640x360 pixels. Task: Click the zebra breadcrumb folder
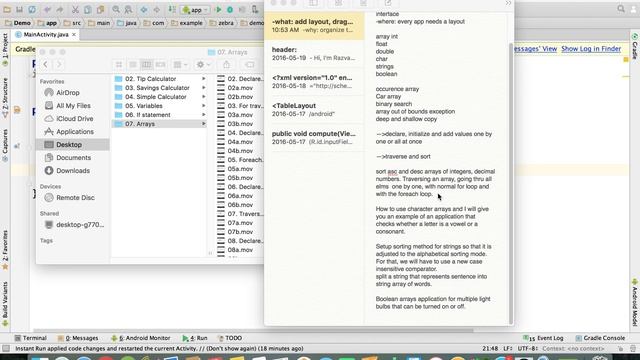222,23
